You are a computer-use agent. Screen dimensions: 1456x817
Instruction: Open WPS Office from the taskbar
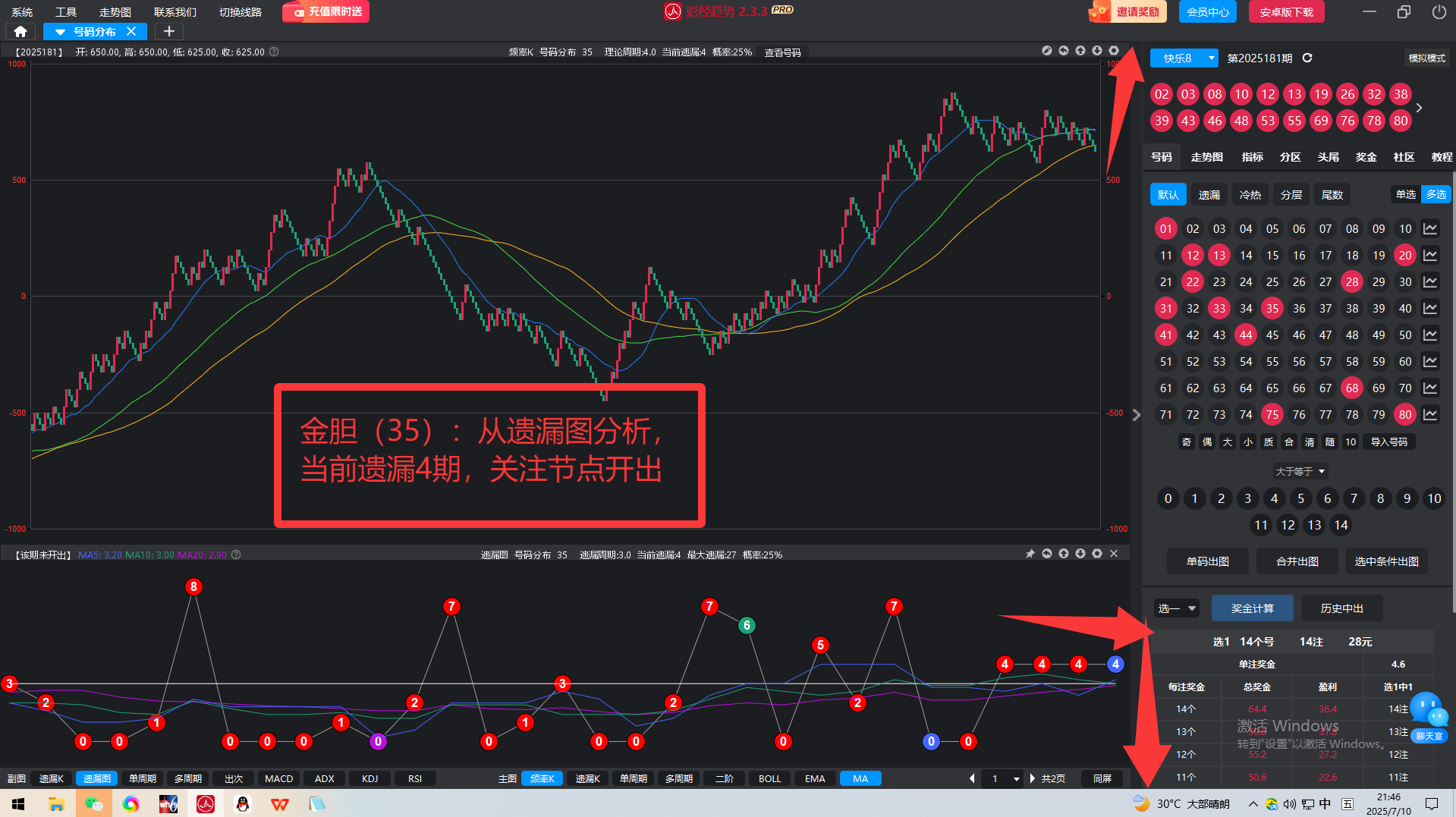click(x=280, y=803)
